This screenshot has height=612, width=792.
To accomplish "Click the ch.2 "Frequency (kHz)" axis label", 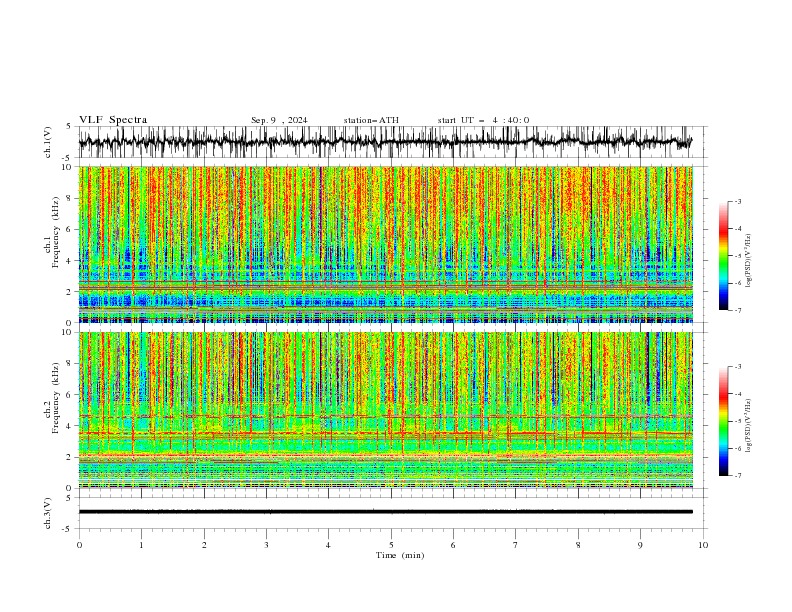I will (x=56, y=397).
